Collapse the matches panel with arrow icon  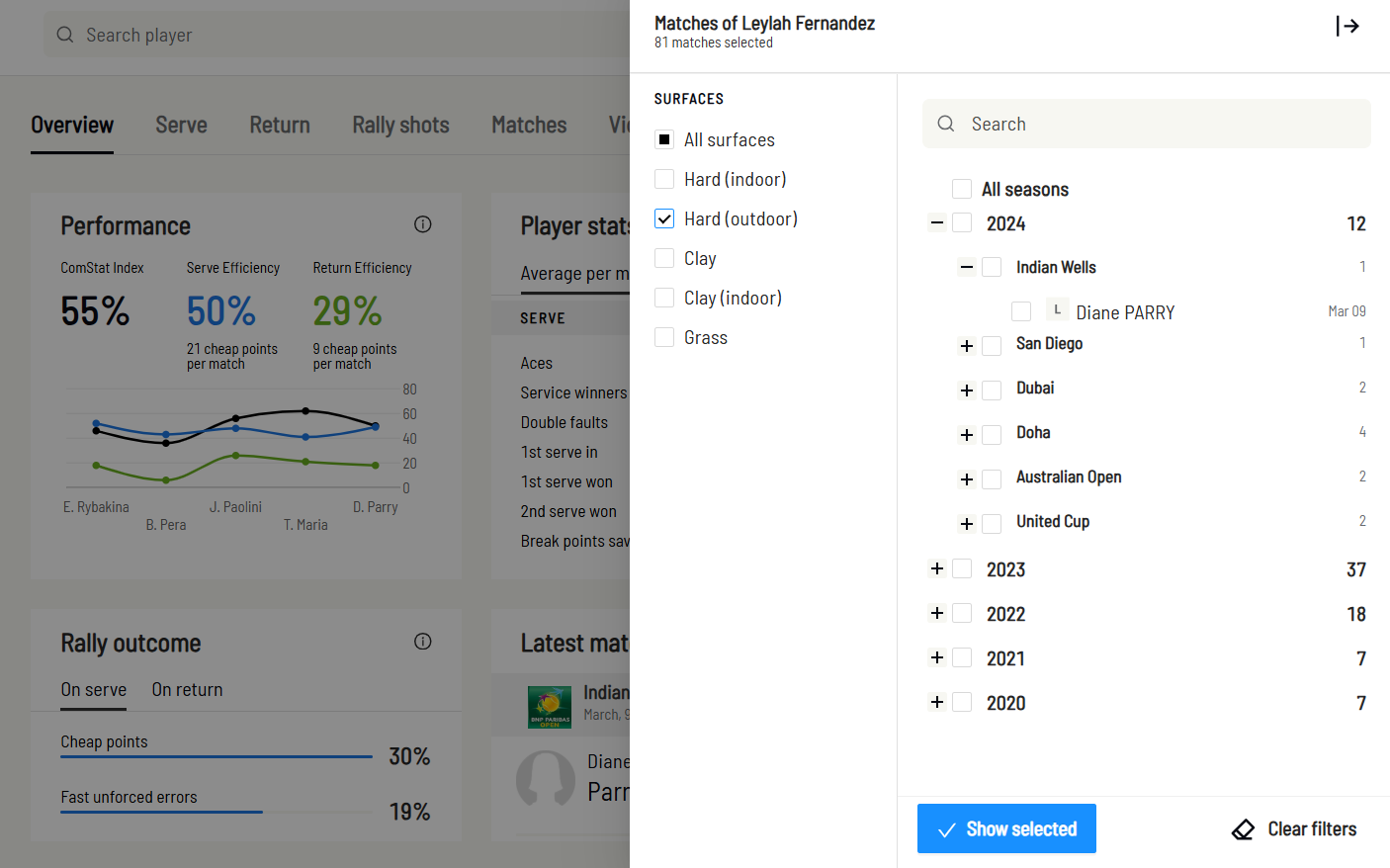1347,26
